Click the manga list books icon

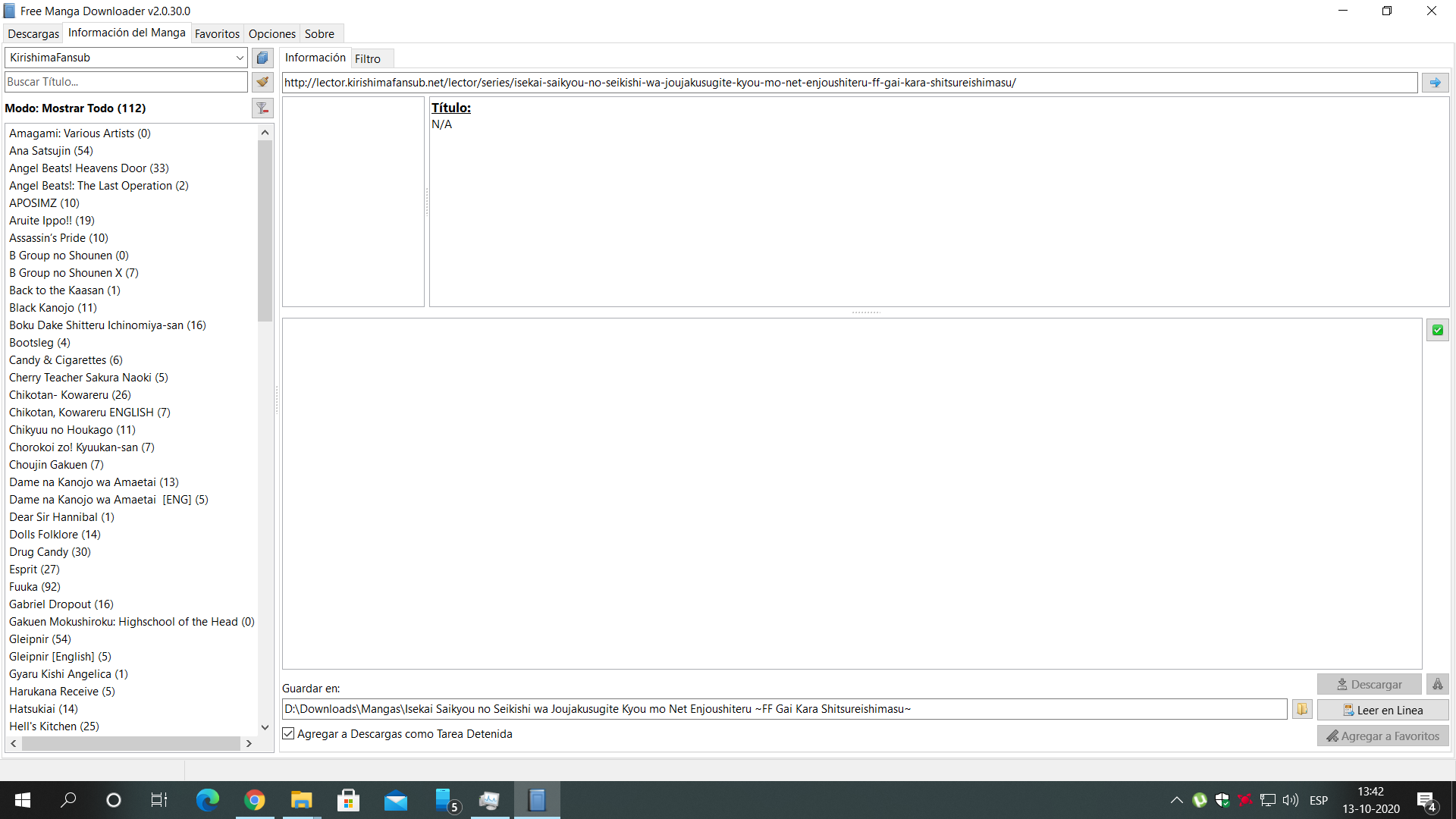click(x=262, y=58)
